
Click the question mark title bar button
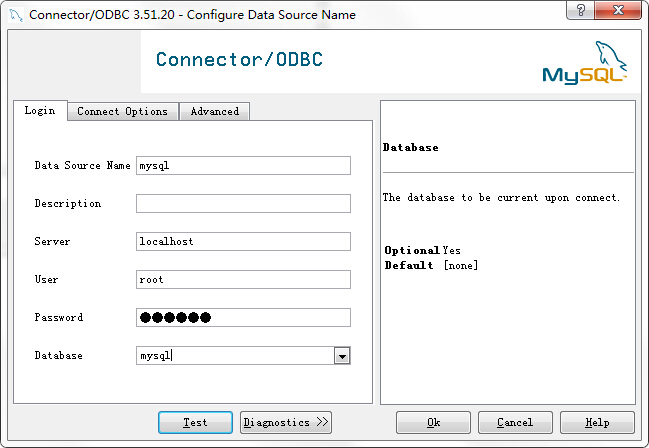tap(577, 12)
